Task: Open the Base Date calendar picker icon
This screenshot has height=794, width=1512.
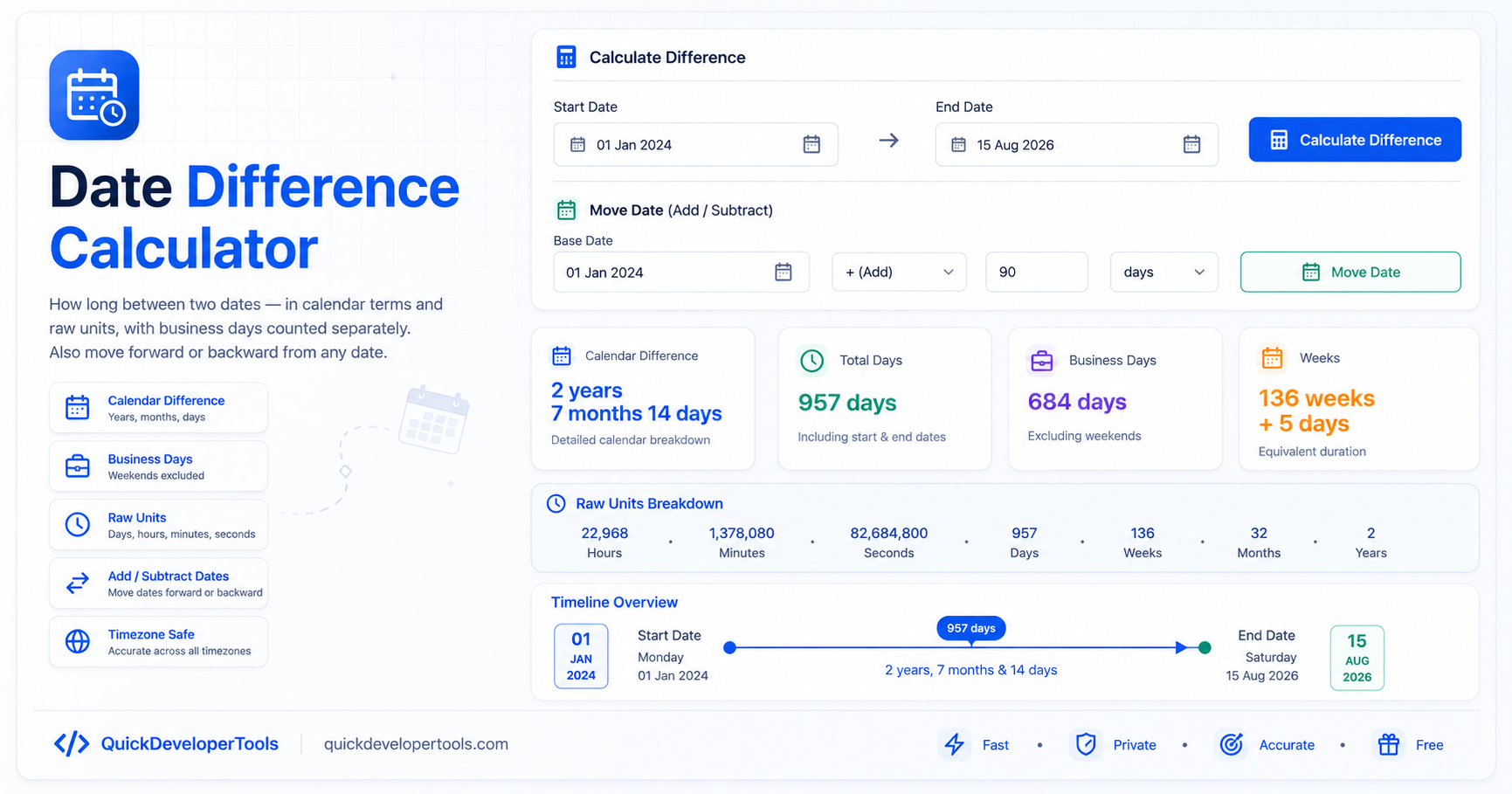Action: click(784, 272)
